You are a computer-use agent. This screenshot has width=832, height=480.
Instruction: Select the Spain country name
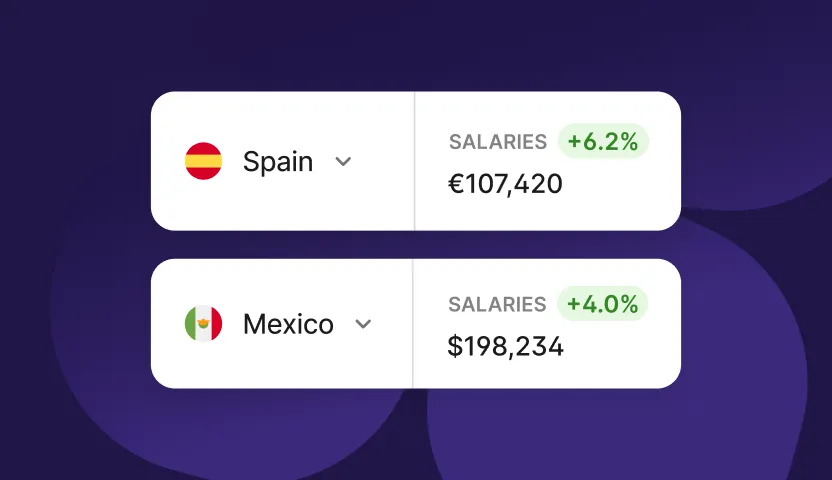pos(277,161)
